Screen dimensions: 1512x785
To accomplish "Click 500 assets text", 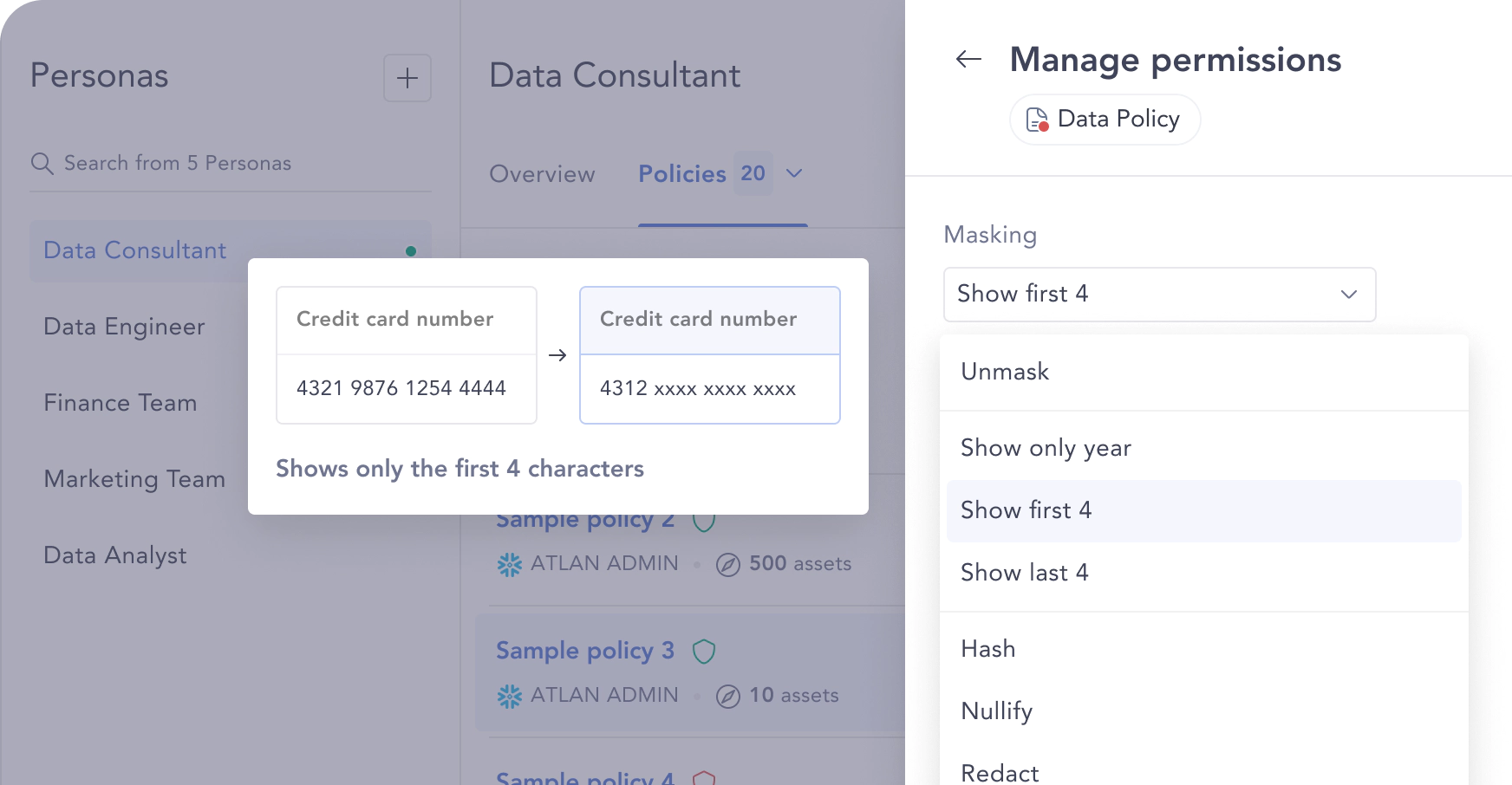I will pyautogui.click(x=800, y=564).
